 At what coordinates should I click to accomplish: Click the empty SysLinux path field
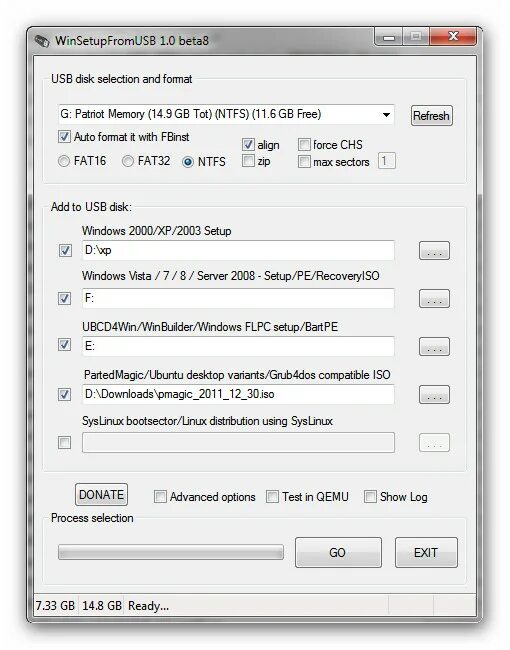238,442
